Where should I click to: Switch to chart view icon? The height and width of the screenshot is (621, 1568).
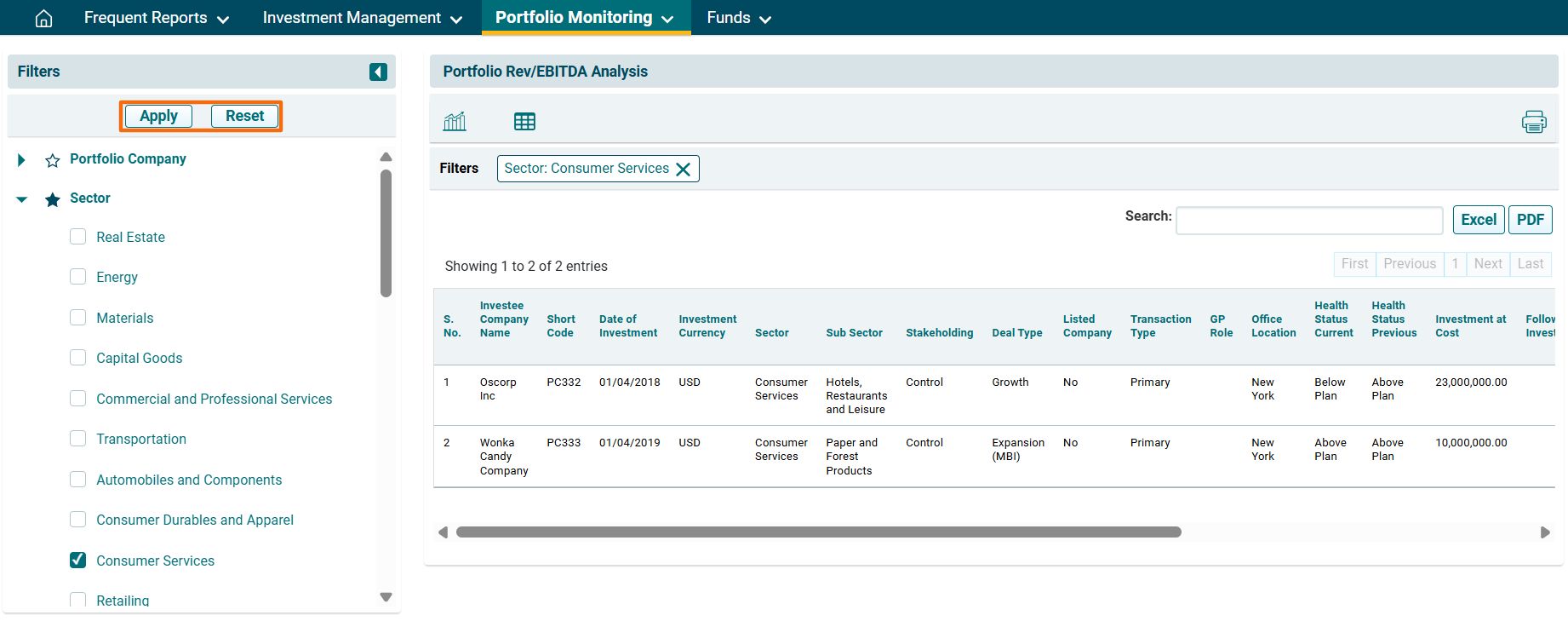455,122
